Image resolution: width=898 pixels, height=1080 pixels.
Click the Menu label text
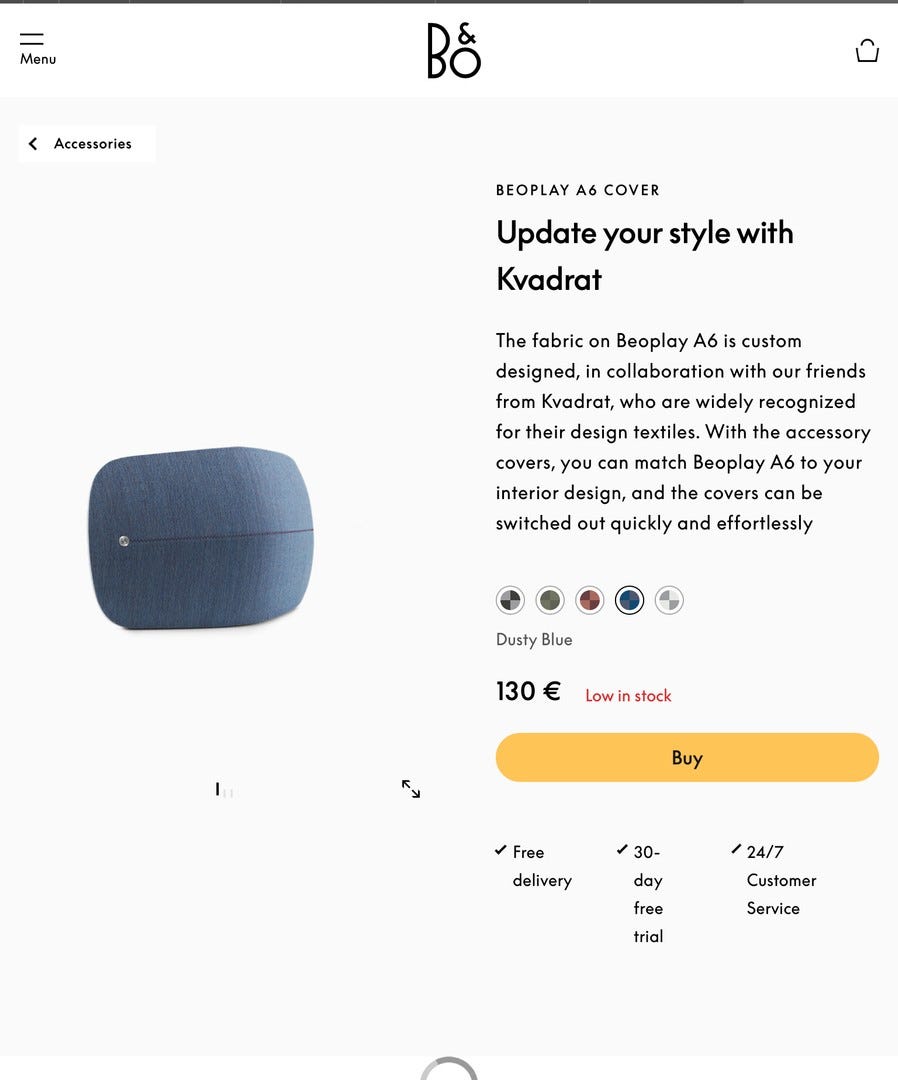[x=38, y=59]
